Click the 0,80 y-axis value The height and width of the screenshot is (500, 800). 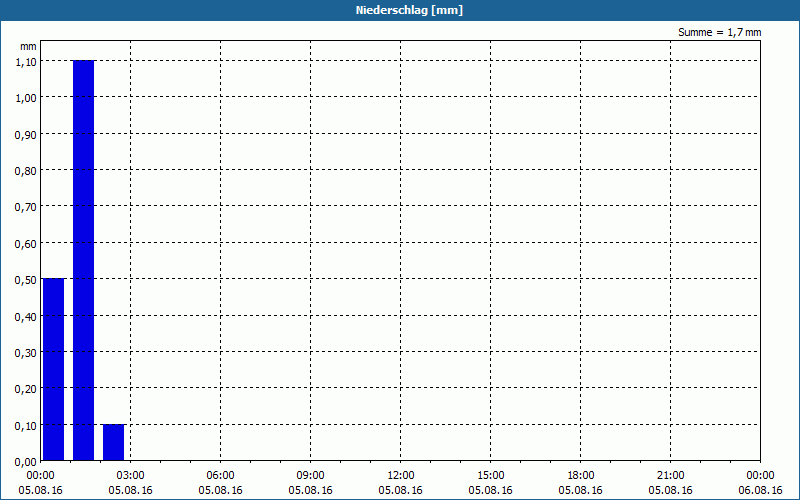coord(26,171)
